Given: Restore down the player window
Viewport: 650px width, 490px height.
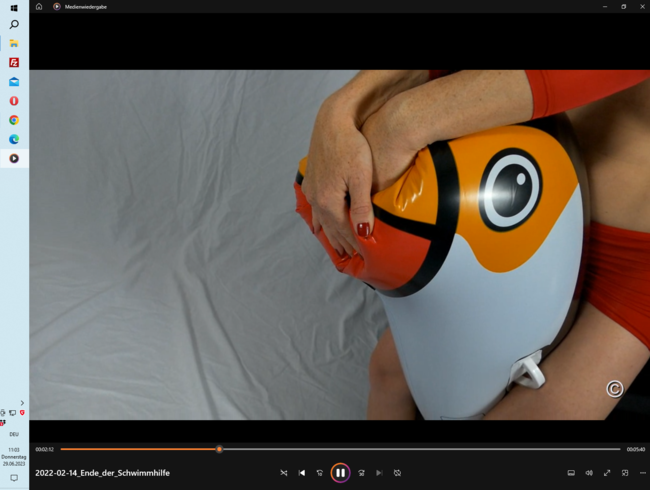Looking at the screenshot, I should pos(623,7).
